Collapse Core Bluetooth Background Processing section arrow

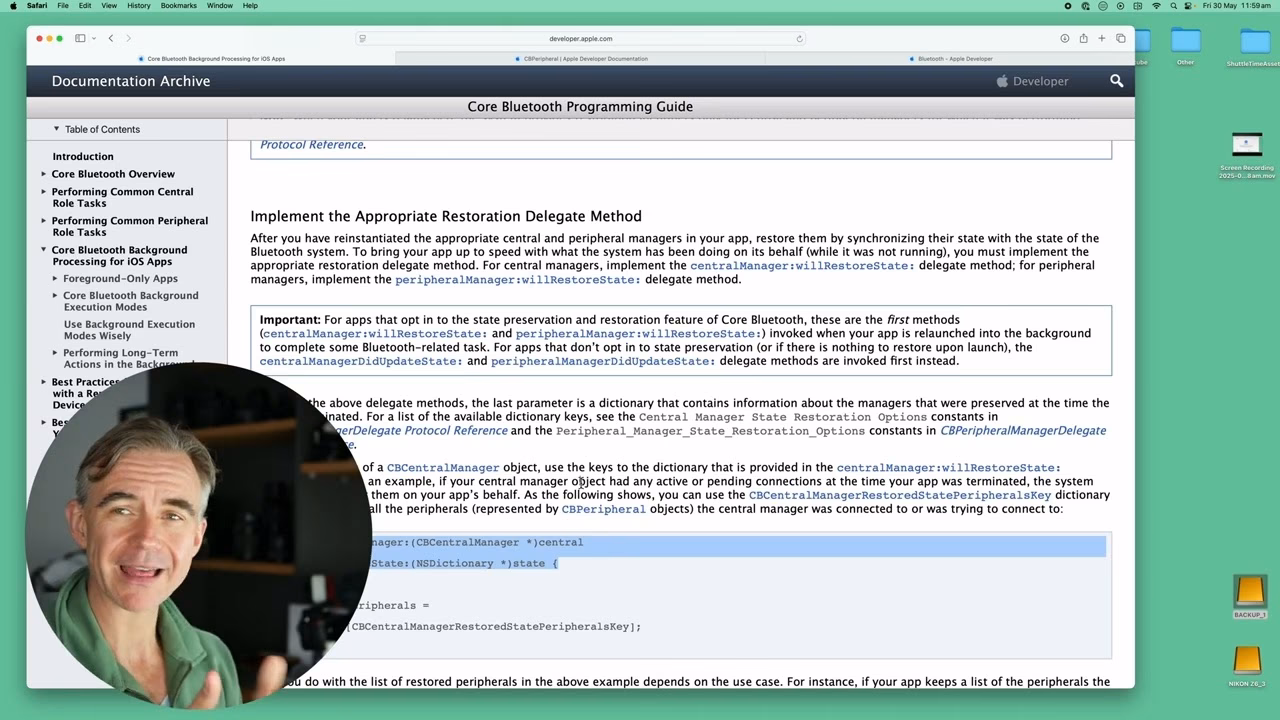coord(43,250)
